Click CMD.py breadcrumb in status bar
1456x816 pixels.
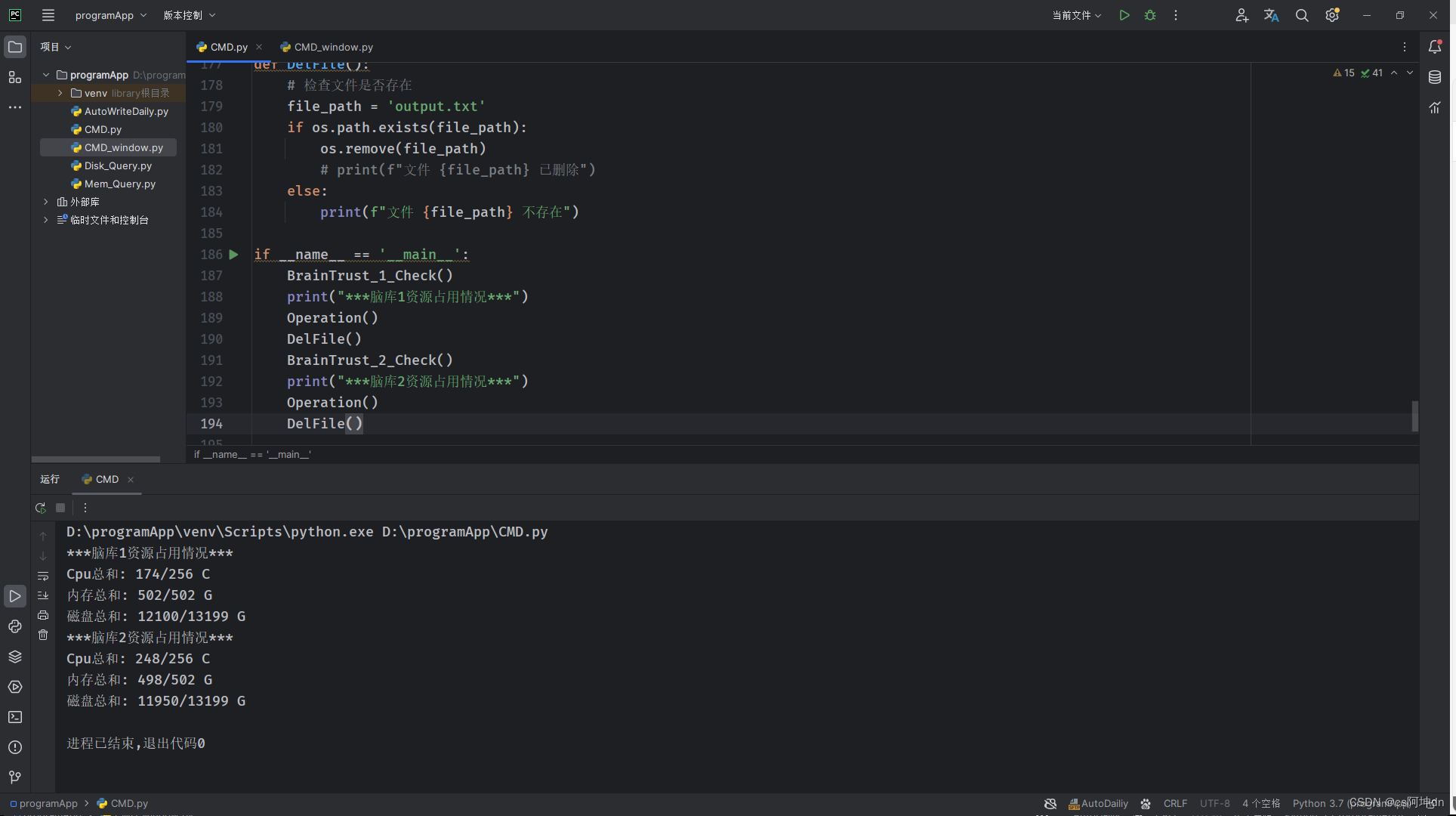(x=123, y=803)
